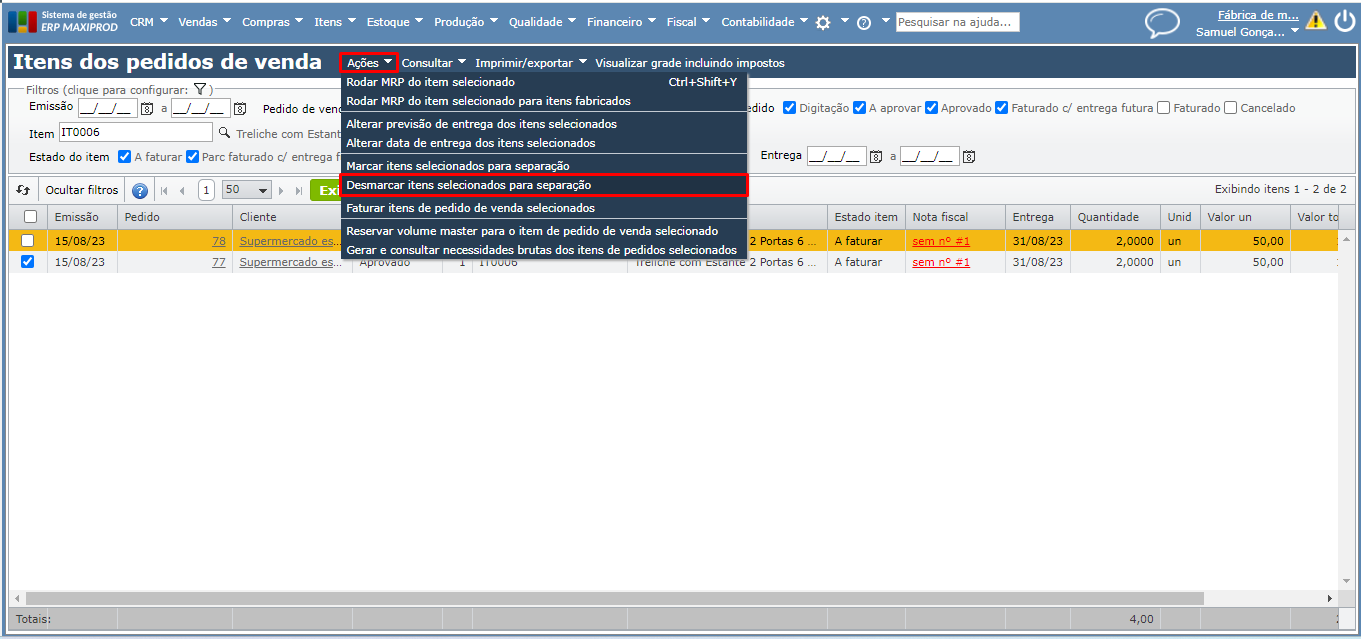The image size is (1361, 639).
Task: Select Rodar MRP para itens fabricados
Action: click(x=543, y=101)
